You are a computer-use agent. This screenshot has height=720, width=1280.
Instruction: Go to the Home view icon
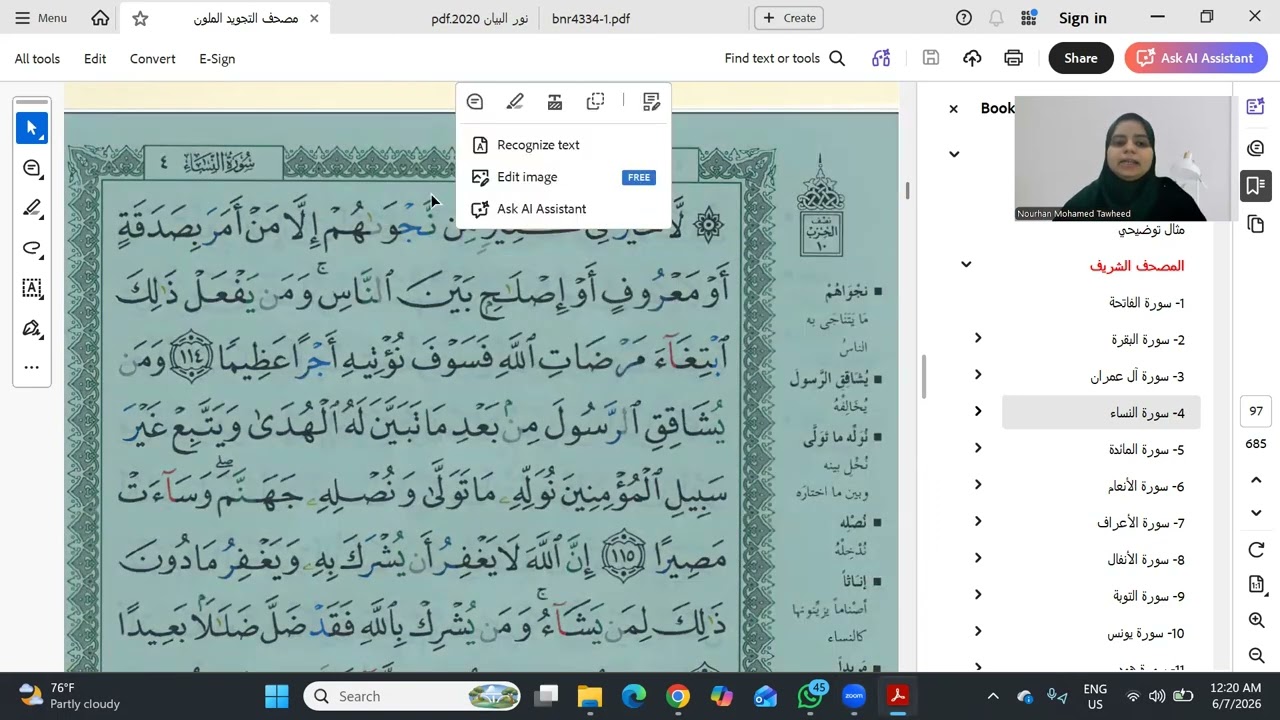coord(100,18)
